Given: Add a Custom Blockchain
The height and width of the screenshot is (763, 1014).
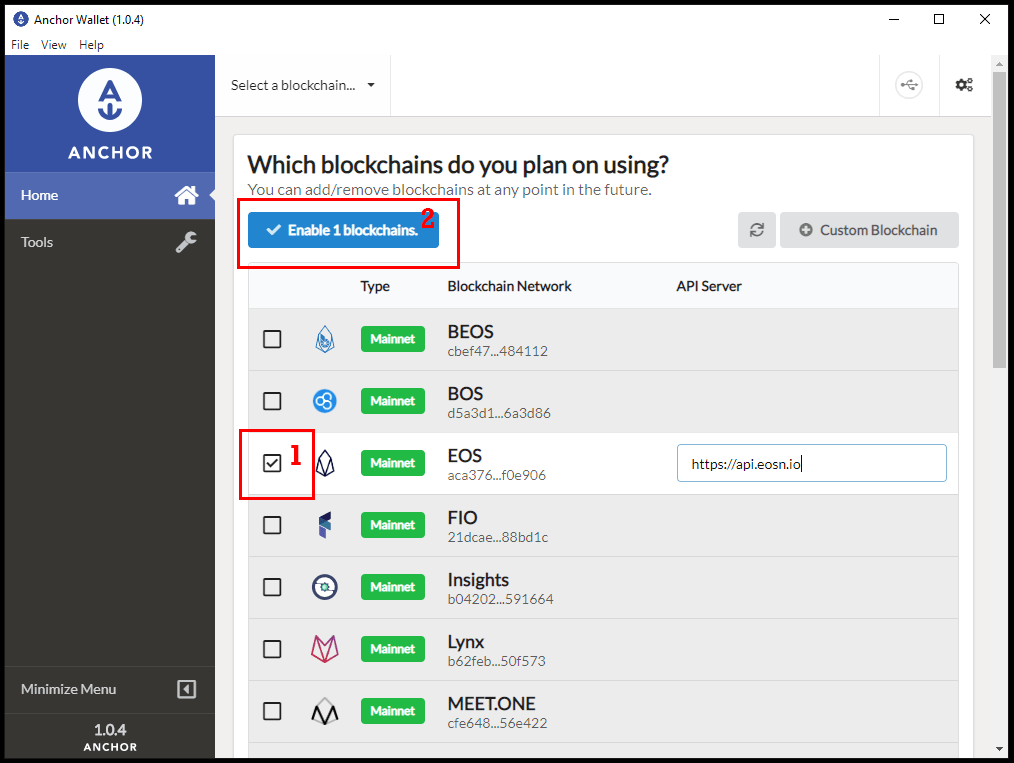Looking at the screenshot, I should 869,230.
